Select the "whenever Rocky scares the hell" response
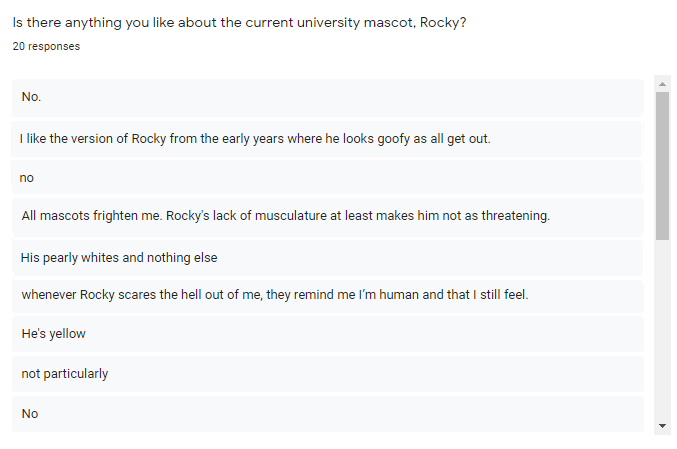The width and height of the screenshot is (677, 449). click(x=274, y=295)
